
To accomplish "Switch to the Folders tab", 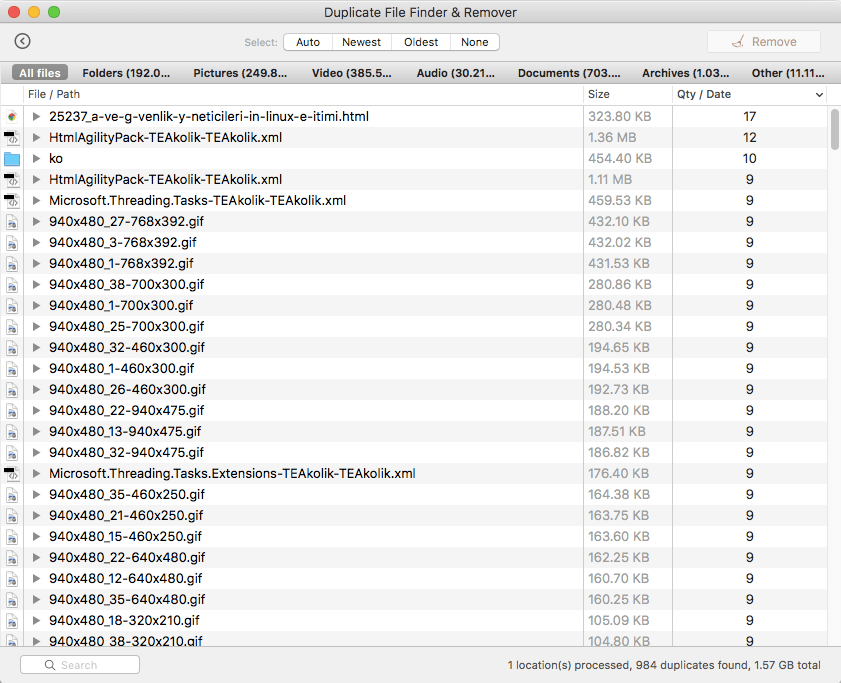I will tap(126, 73).
